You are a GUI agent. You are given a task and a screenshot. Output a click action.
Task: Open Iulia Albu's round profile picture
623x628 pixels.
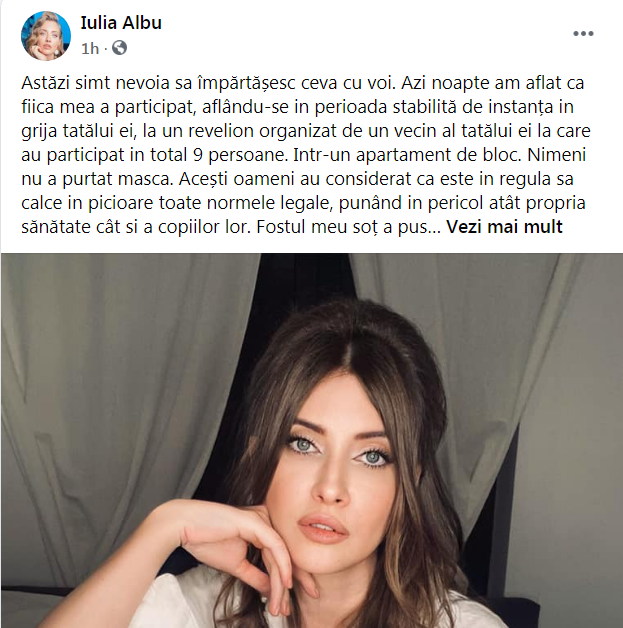coord(46,36)
